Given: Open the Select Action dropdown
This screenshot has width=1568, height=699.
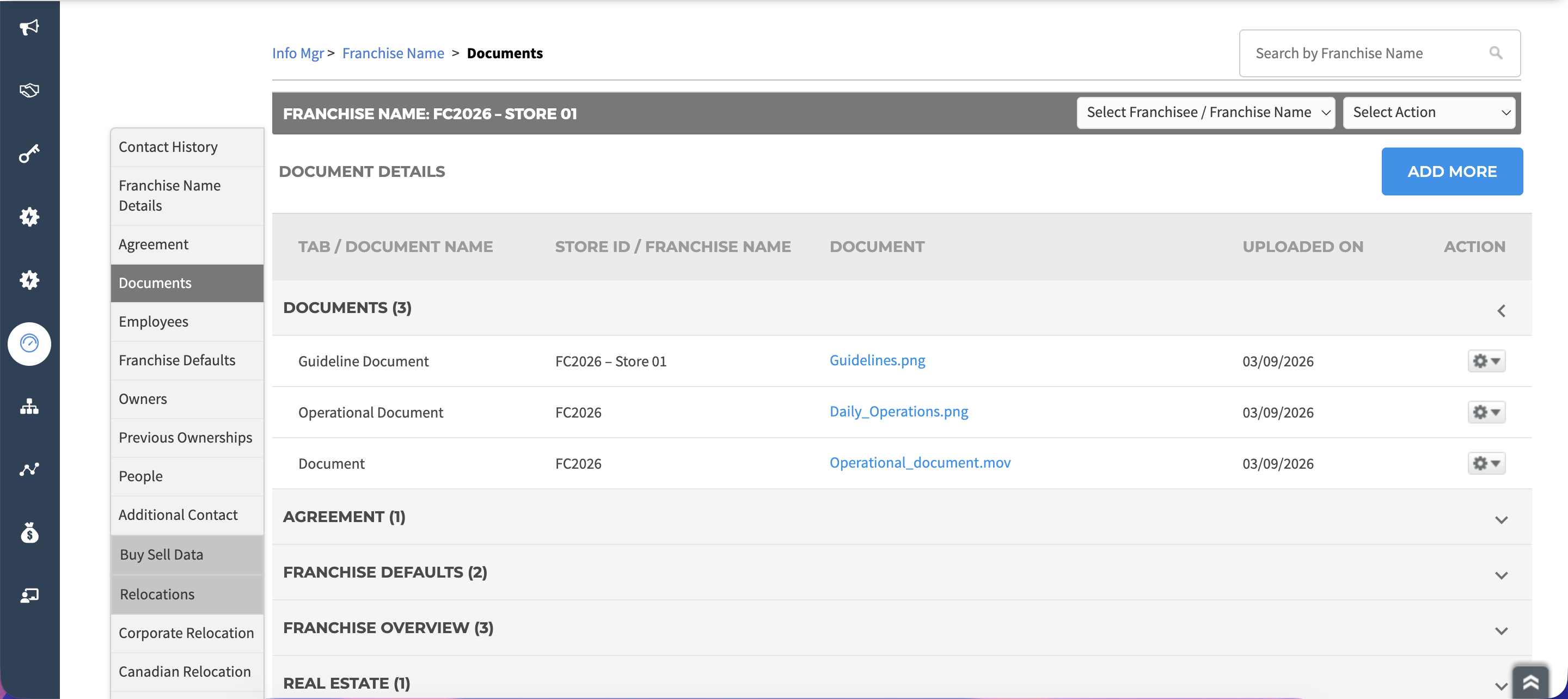Looking at the screenshot, I should pyautogui.click(x=1429, y=113).
